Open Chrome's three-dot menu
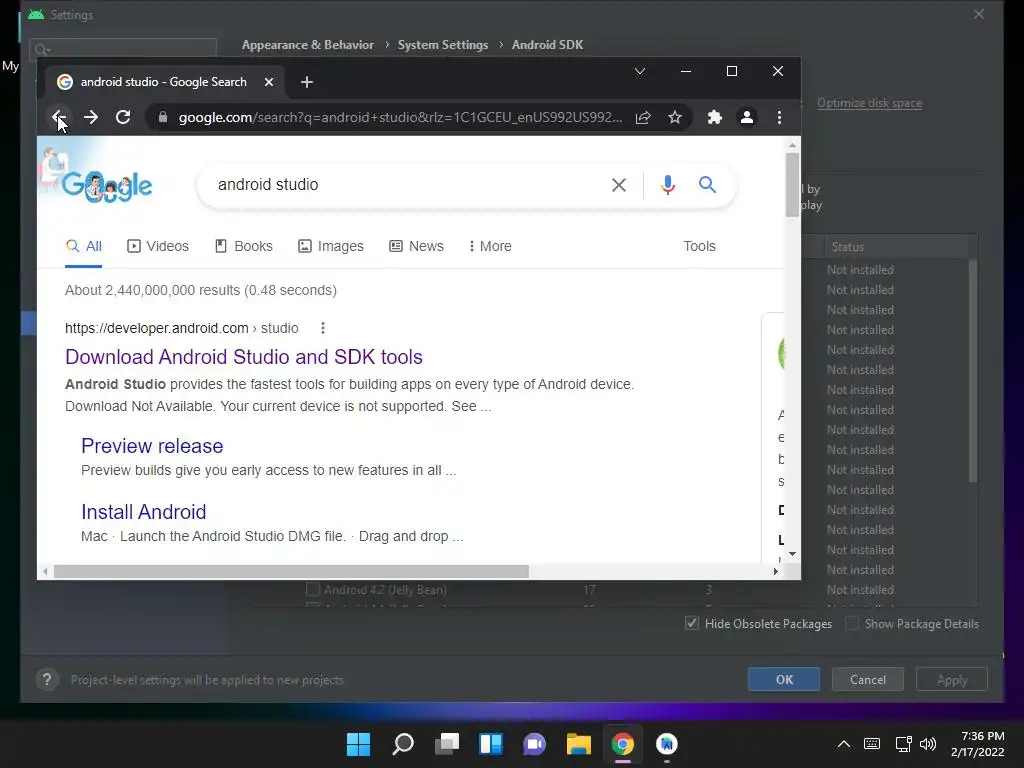 tap(779, 118)
